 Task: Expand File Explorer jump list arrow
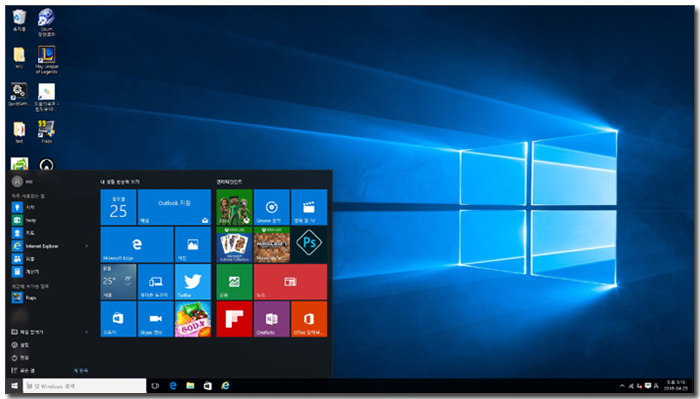click(87, 332)
